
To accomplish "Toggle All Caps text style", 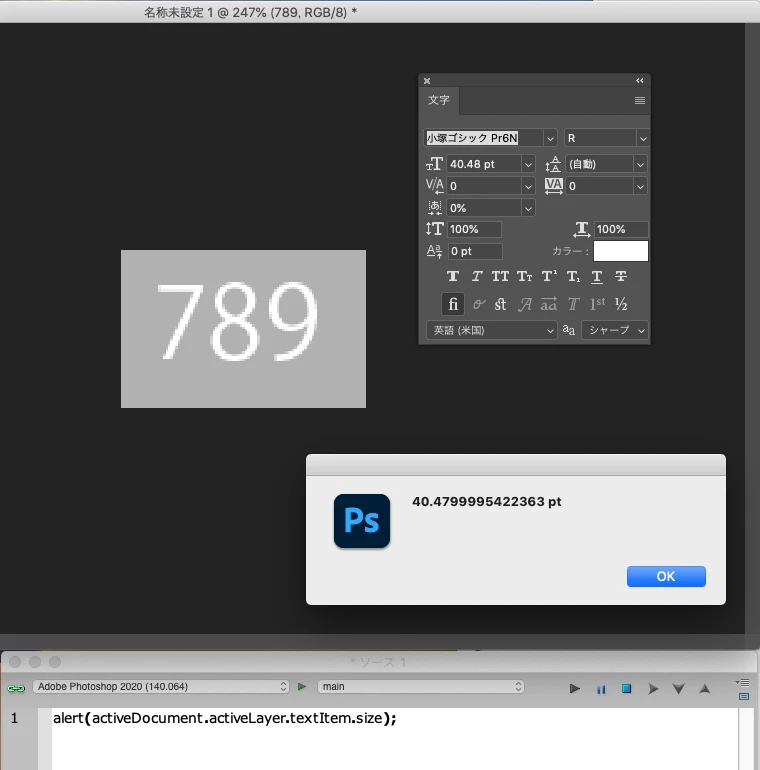I will click(500, 276).
